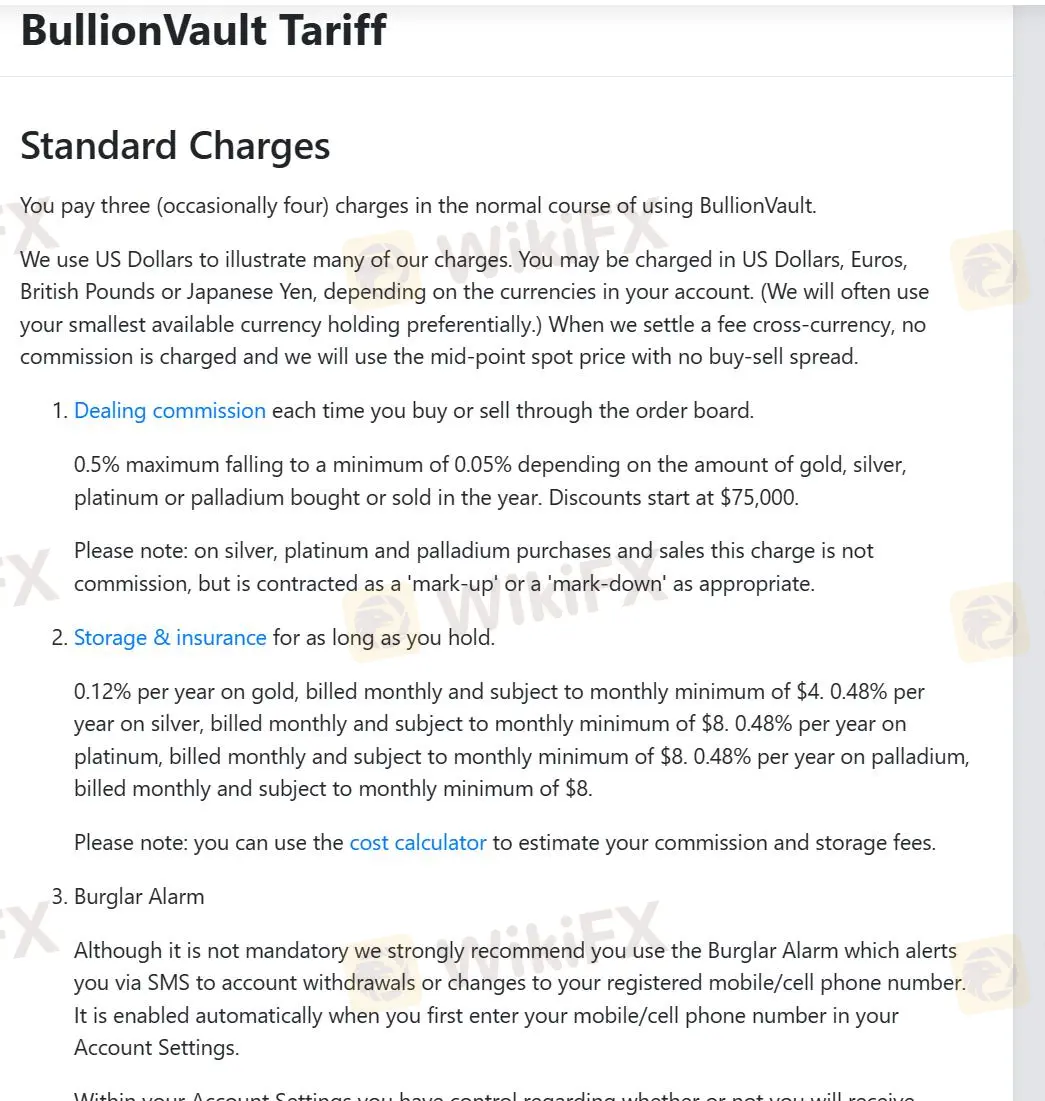The width and height of the screenshot is (1045, 1101).
Task: Click the "Although it is not mandatory" paragraph
Action: point(520,999)
